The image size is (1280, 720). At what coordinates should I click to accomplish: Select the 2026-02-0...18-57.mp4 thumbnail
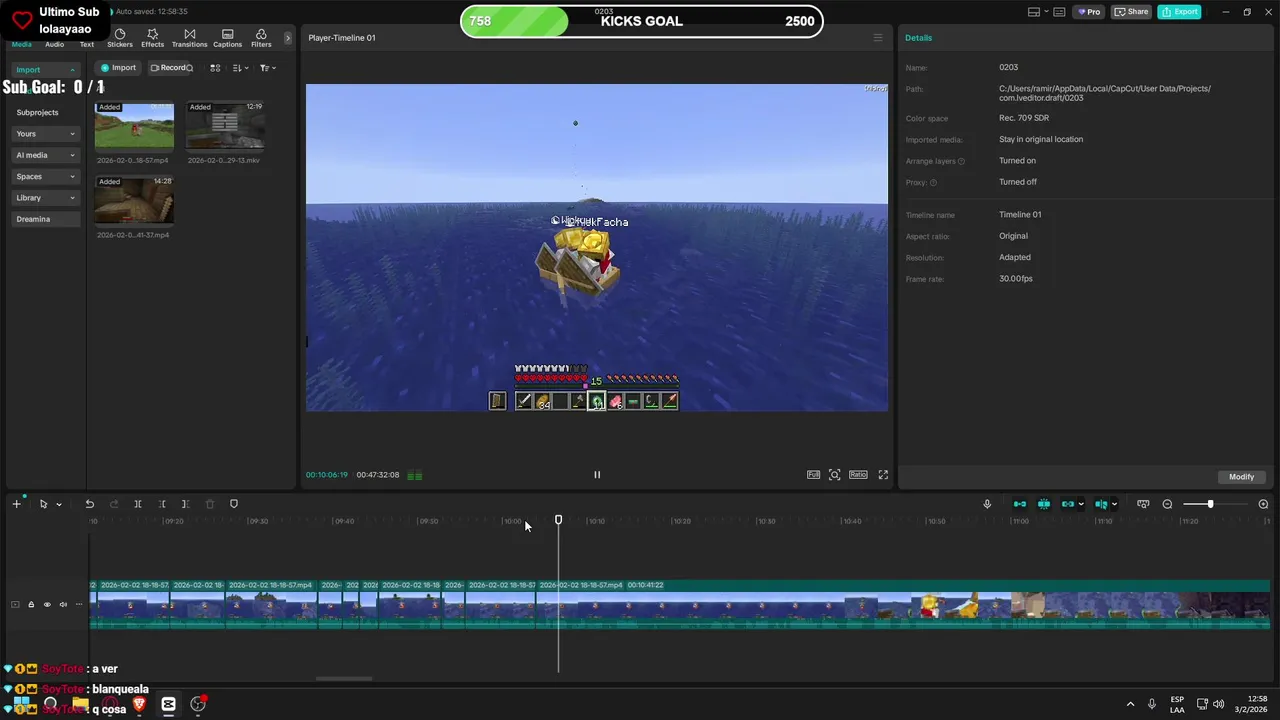134,126
